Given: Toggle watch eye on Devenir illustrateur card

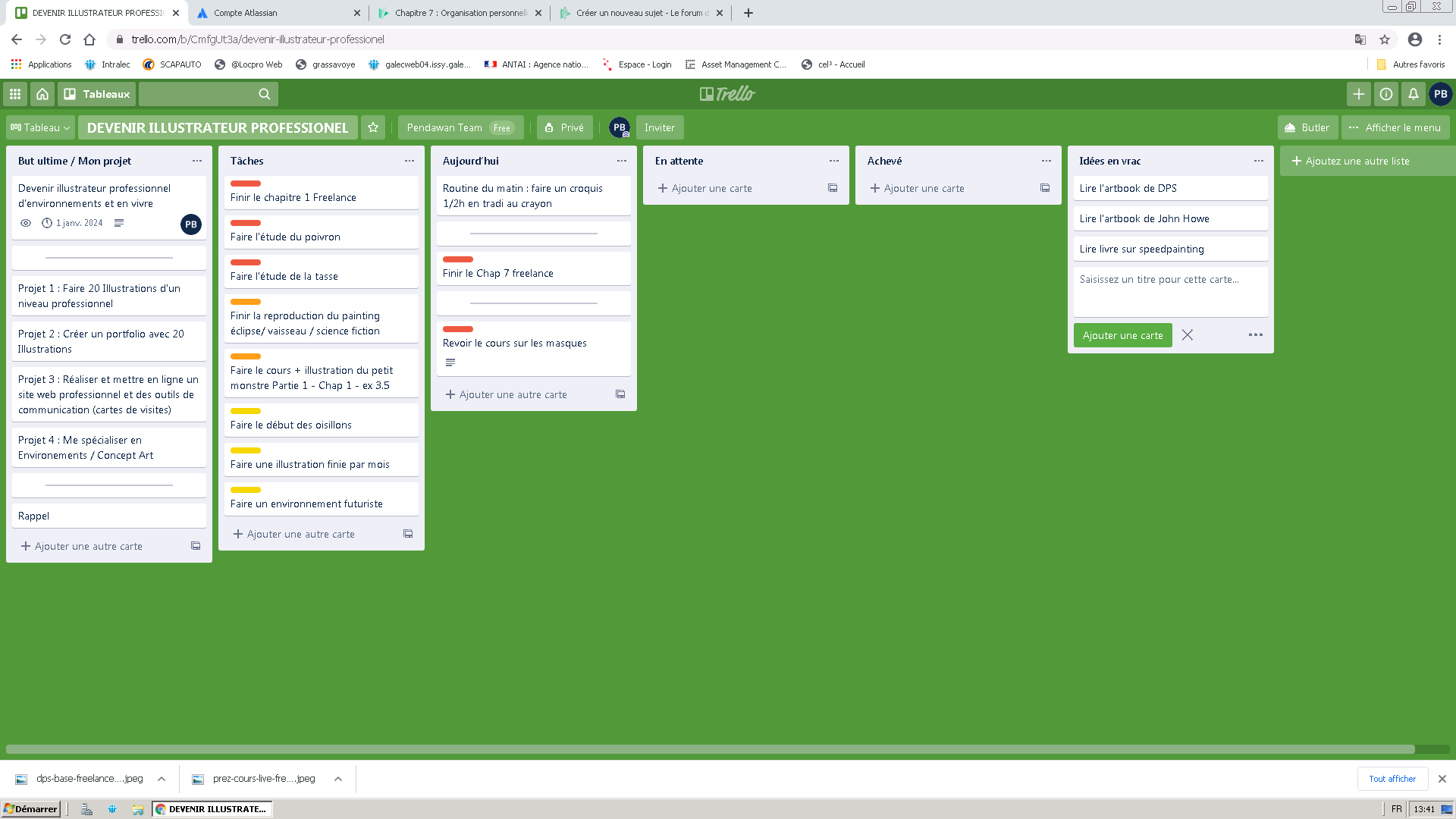Looking at the screenshot, I should (26, 223).
